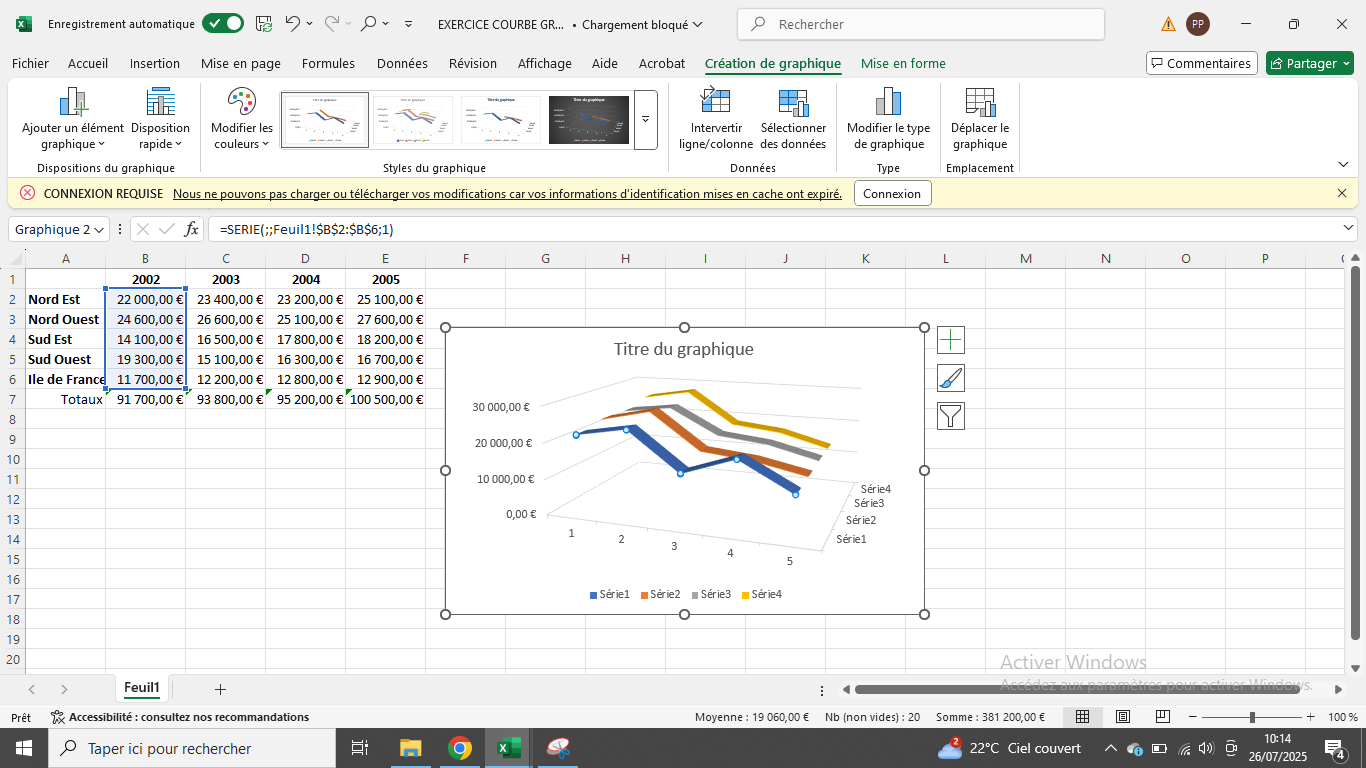Click the chart filters funnel button

pyautogui.click(x=951, y=416)
